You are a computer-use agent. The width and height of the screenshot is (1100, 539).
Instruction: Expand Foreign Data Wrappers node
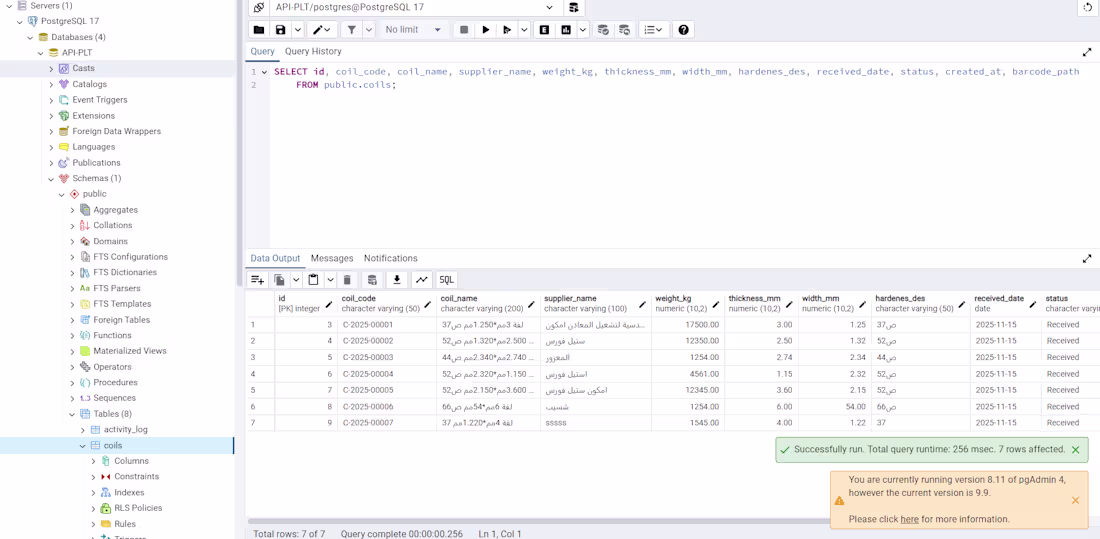51,131
